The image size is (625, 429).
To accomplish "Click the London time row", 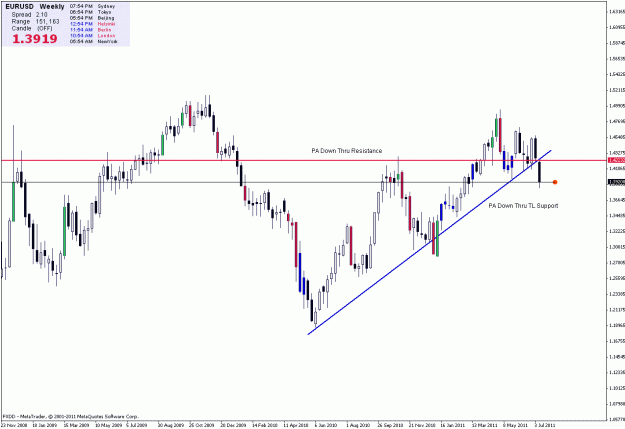I will click(x=92, y=35).
